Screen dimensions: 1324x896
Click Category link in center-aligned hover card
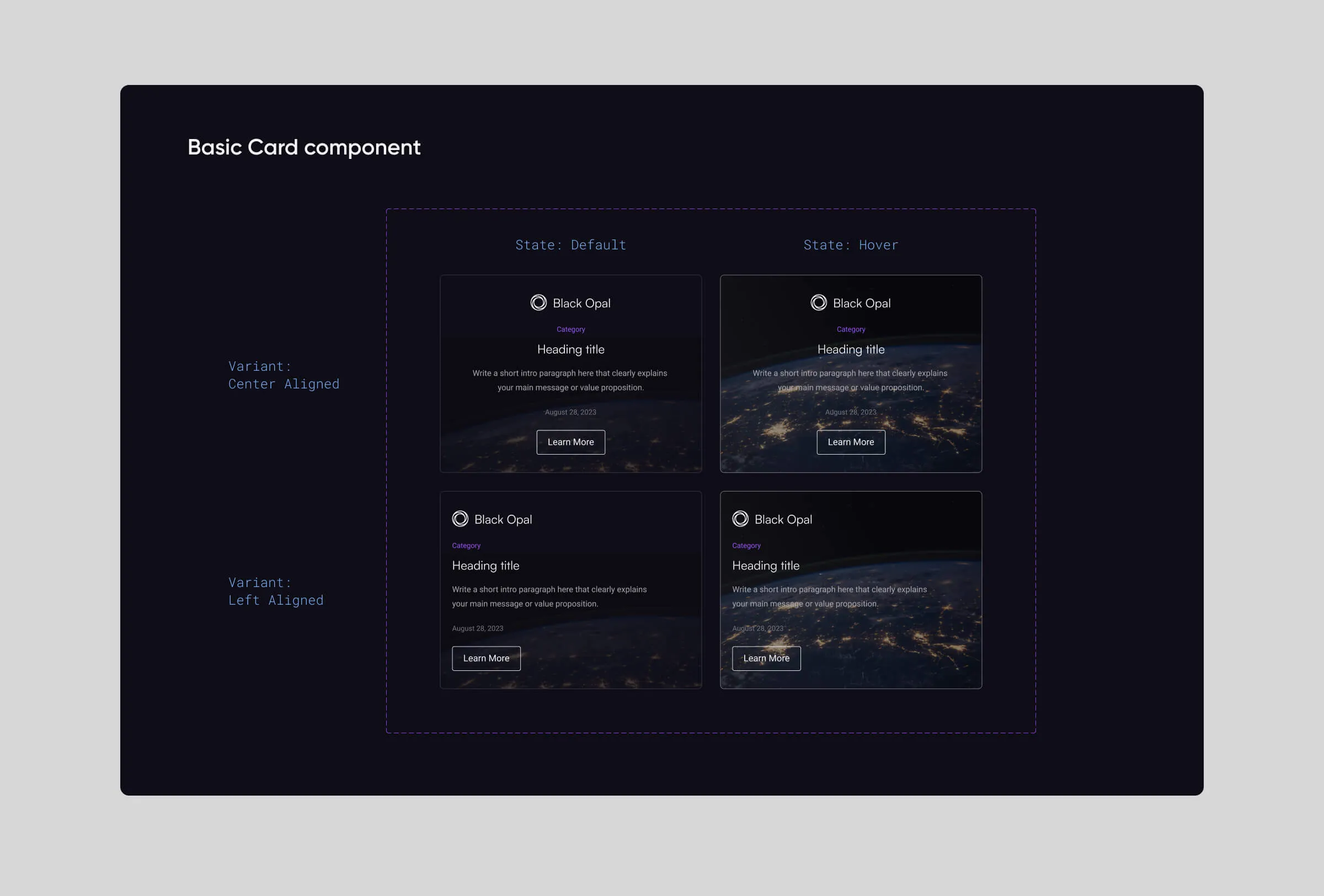[x=851, y=329]
